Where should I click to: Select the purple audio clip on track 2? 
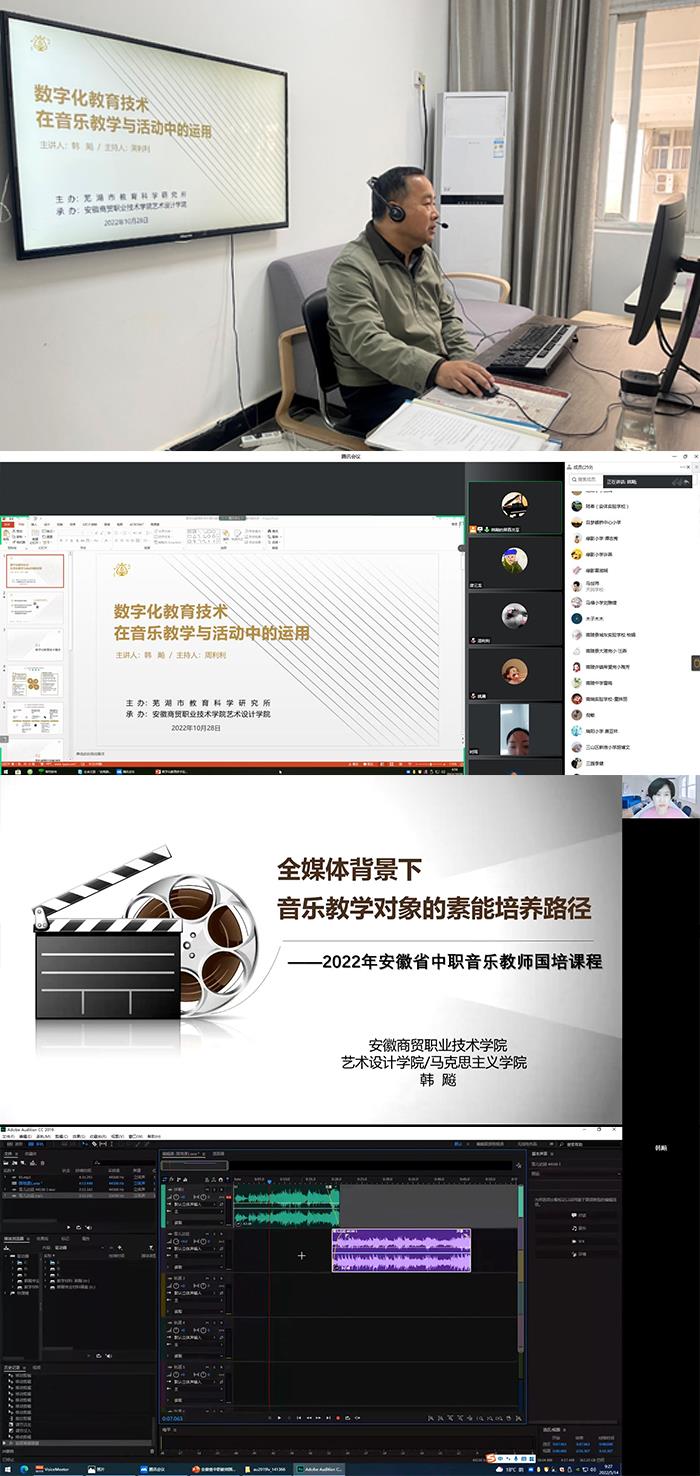click(401, 1250)
